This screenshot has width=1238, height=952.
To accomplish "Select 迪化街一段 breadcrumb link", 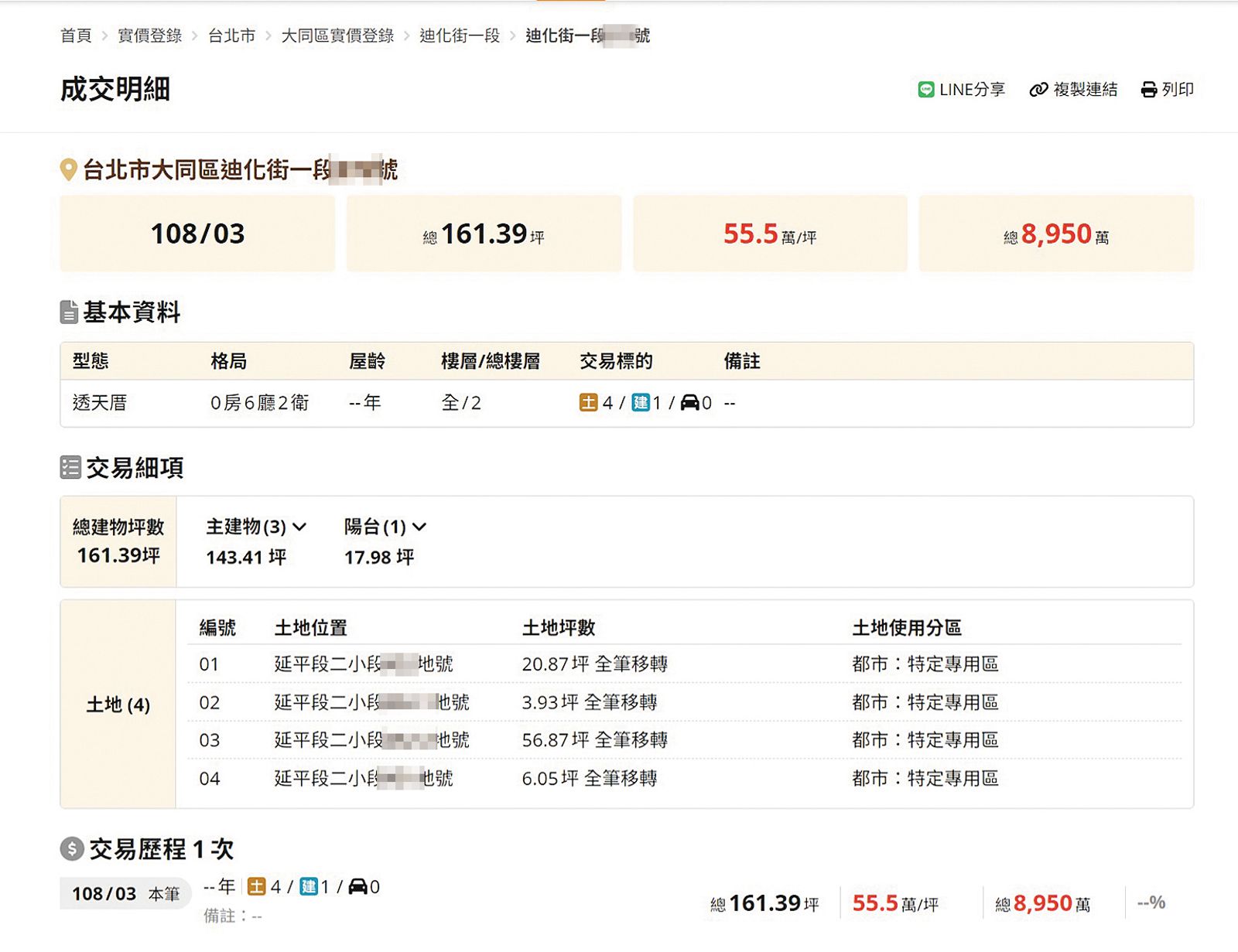I will click(460, 36).
